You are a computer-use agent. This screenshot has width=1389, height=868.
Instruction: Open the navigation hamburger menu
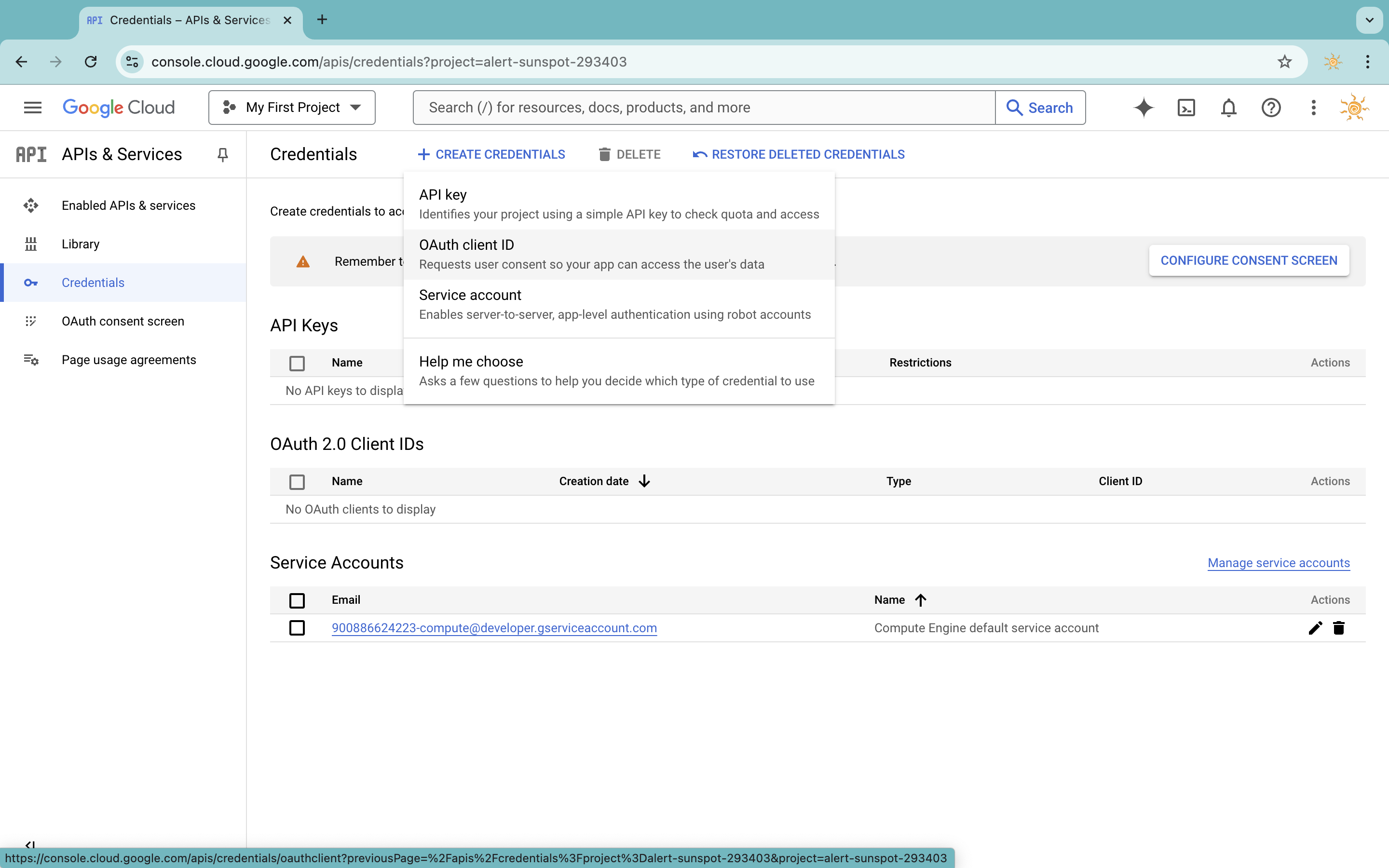(33, 108)
